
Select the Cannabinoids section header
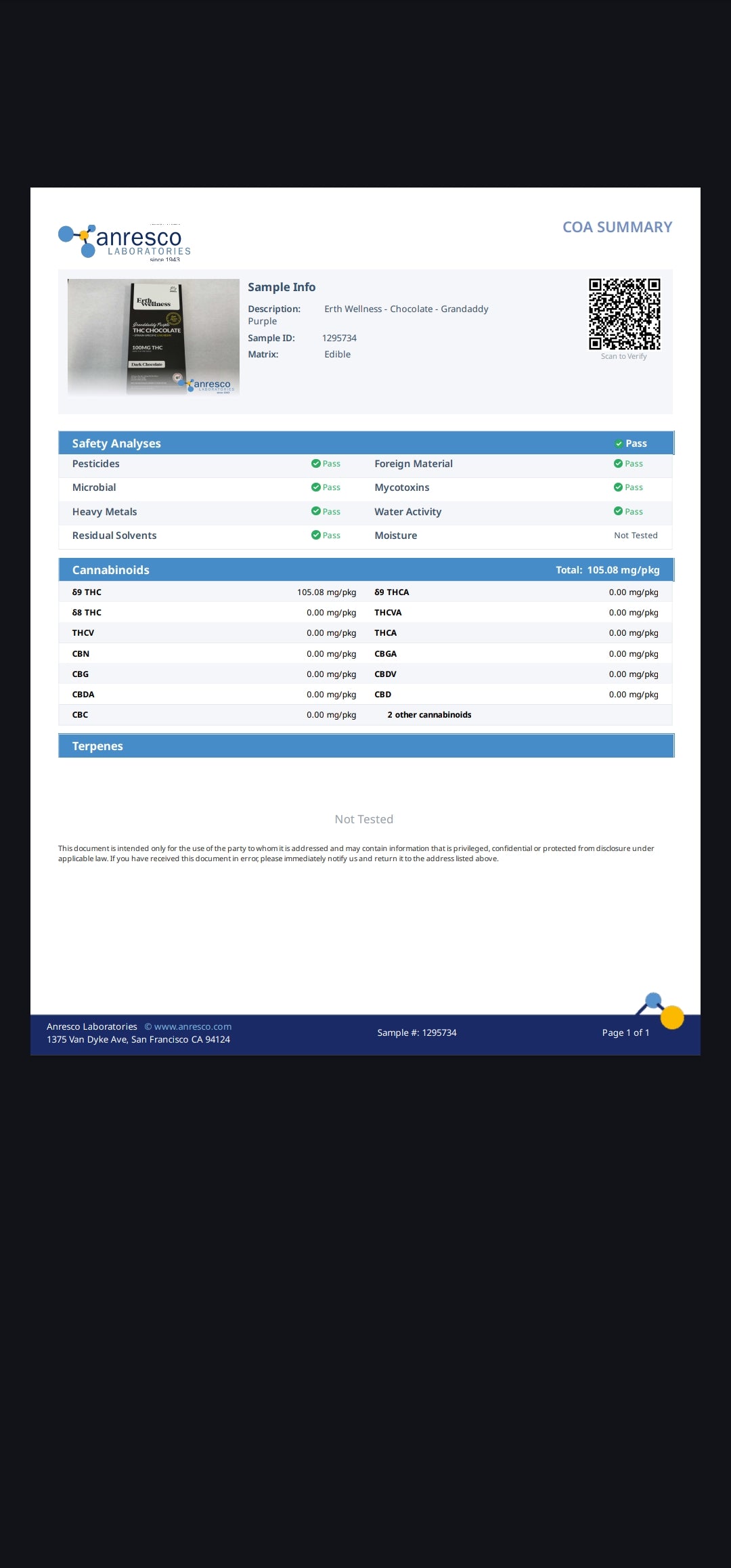(111, 570)
